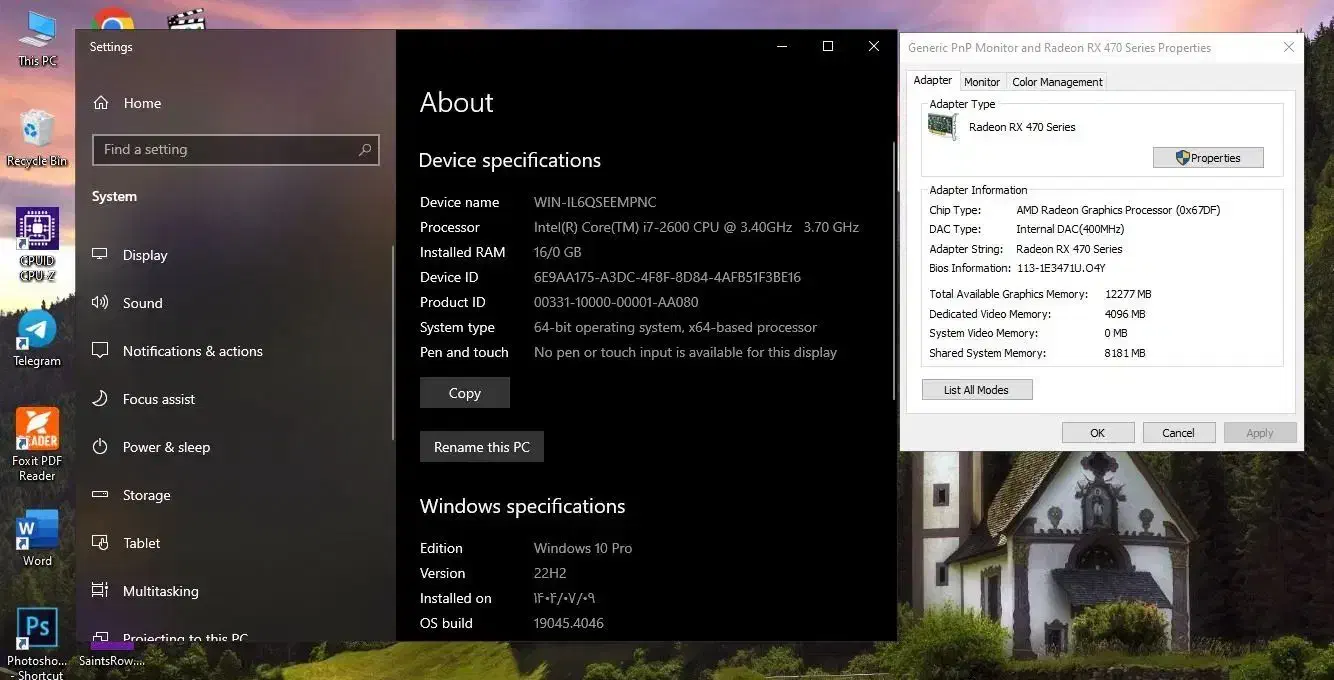Click the Home icon in Settings

tap(101, 103)
